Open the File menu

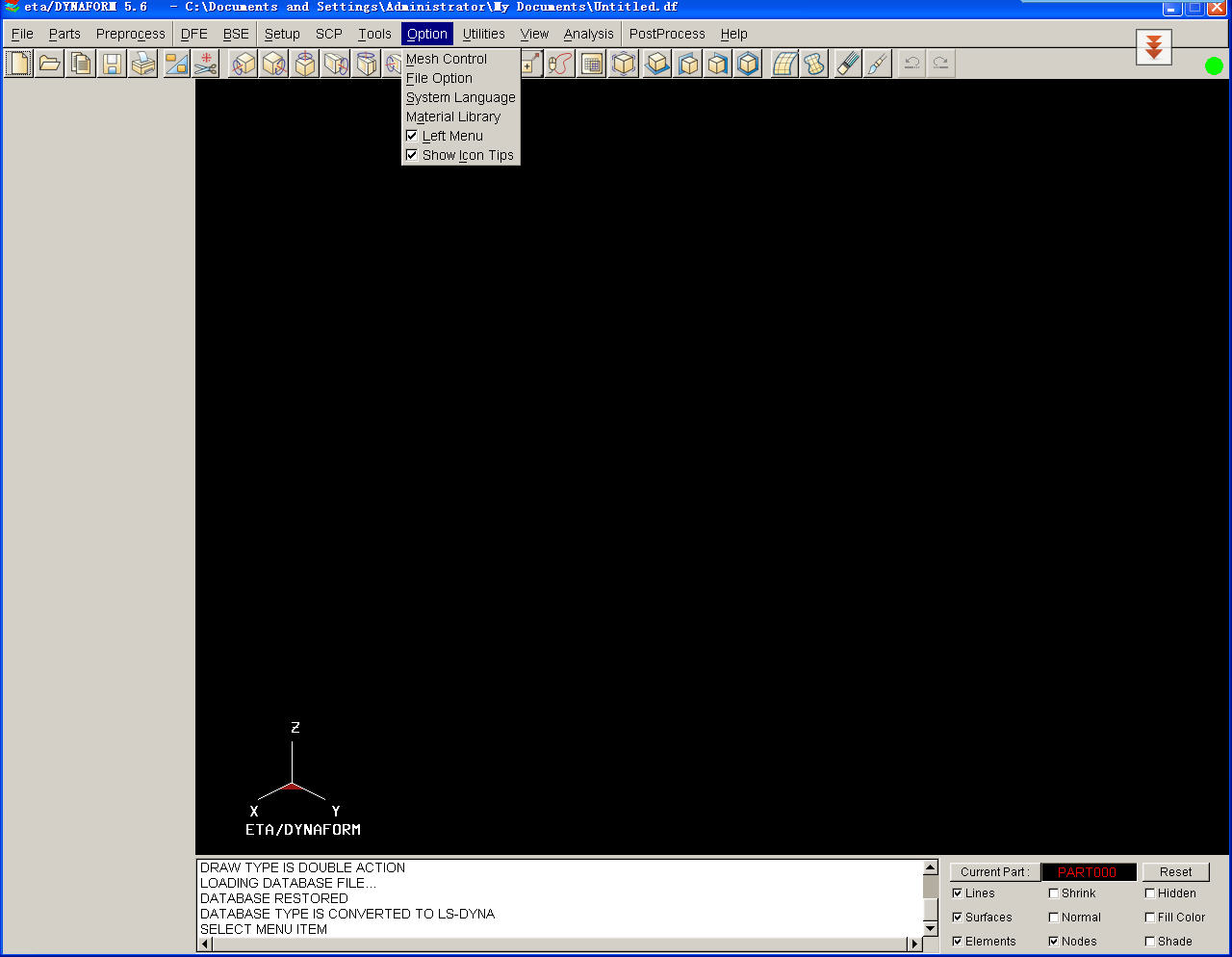[22, 34]
